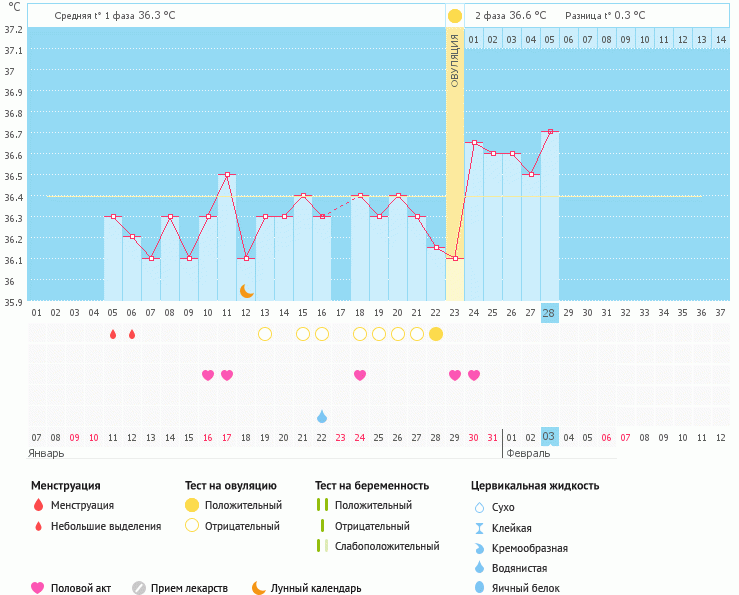The height and width of the screenshot is (595, 739).
Task: Click the 36.7 temperature point on day 28
Action: (549, 132)
